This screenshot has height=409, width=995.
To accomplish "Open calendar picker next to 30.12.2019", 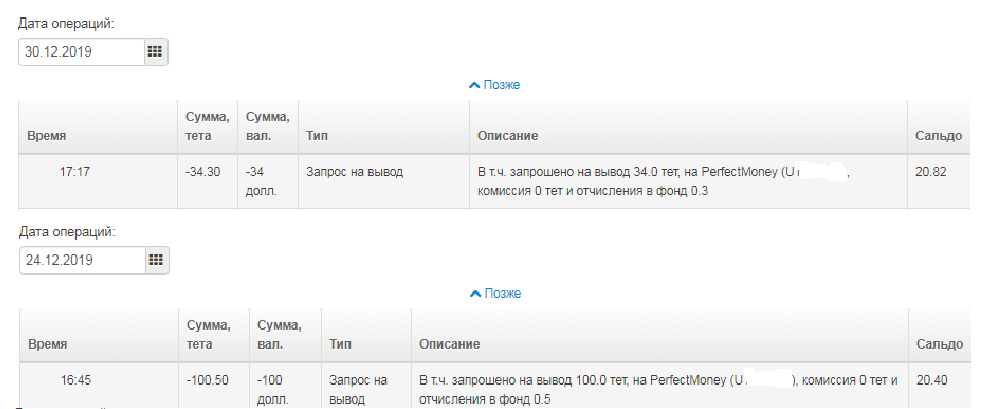I will (155, 52).
